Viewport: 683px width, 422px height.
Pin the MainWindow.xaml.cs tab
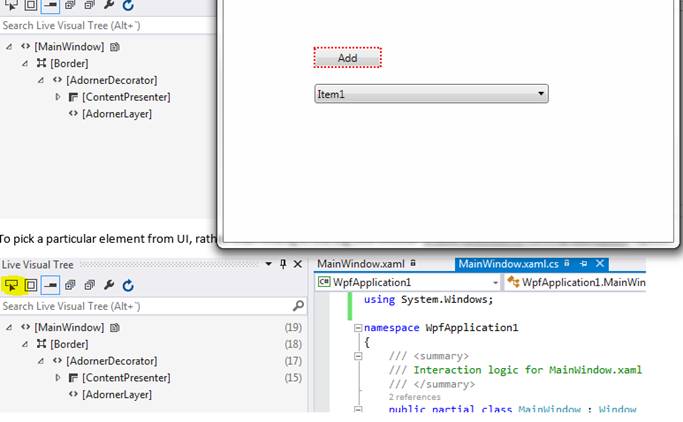click(x=584, y=263)
